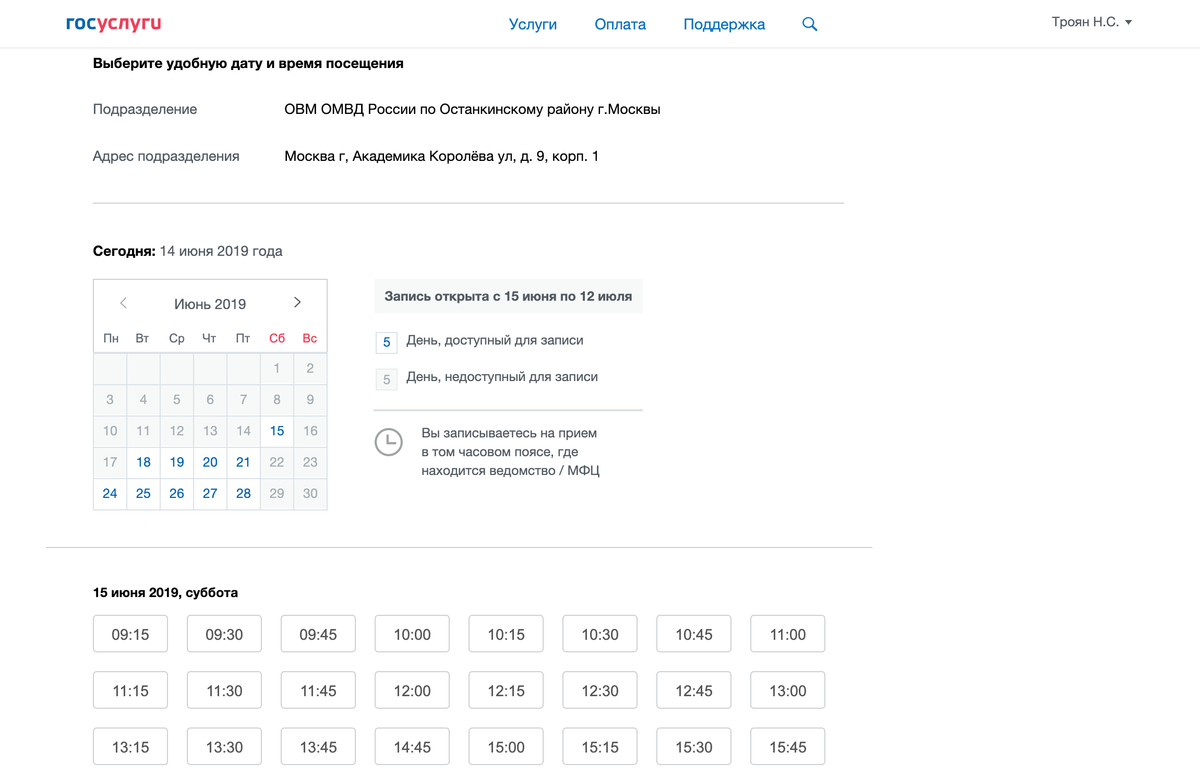Choose the 10:00 time slot

[x=412, y=634]
